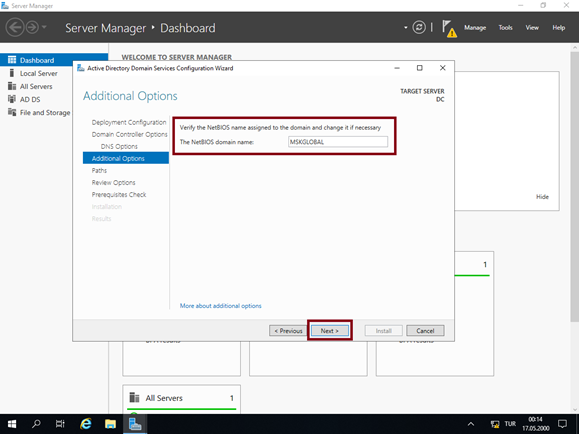This screenshot has width=579, height=434.
Task: Open File and Storage Services in sidebar
Action: point(45,113)
